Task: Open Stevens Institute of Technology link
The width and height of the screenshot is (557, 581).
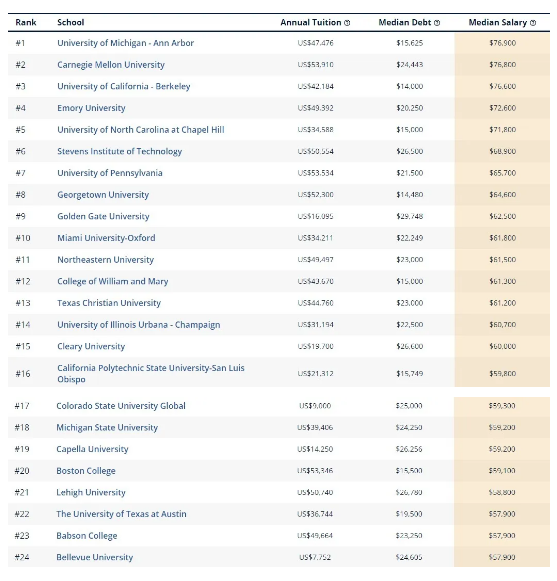Action: click(119, 152)
